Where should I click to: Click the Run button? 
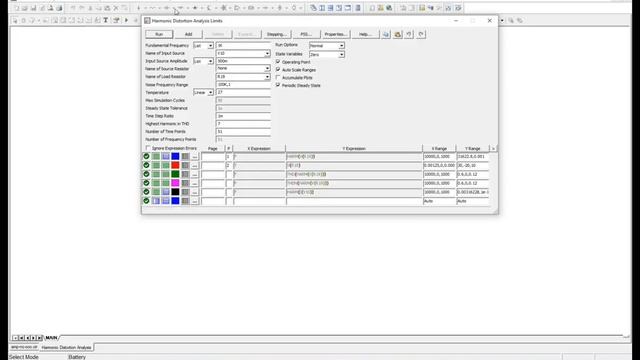pos(159,34)
